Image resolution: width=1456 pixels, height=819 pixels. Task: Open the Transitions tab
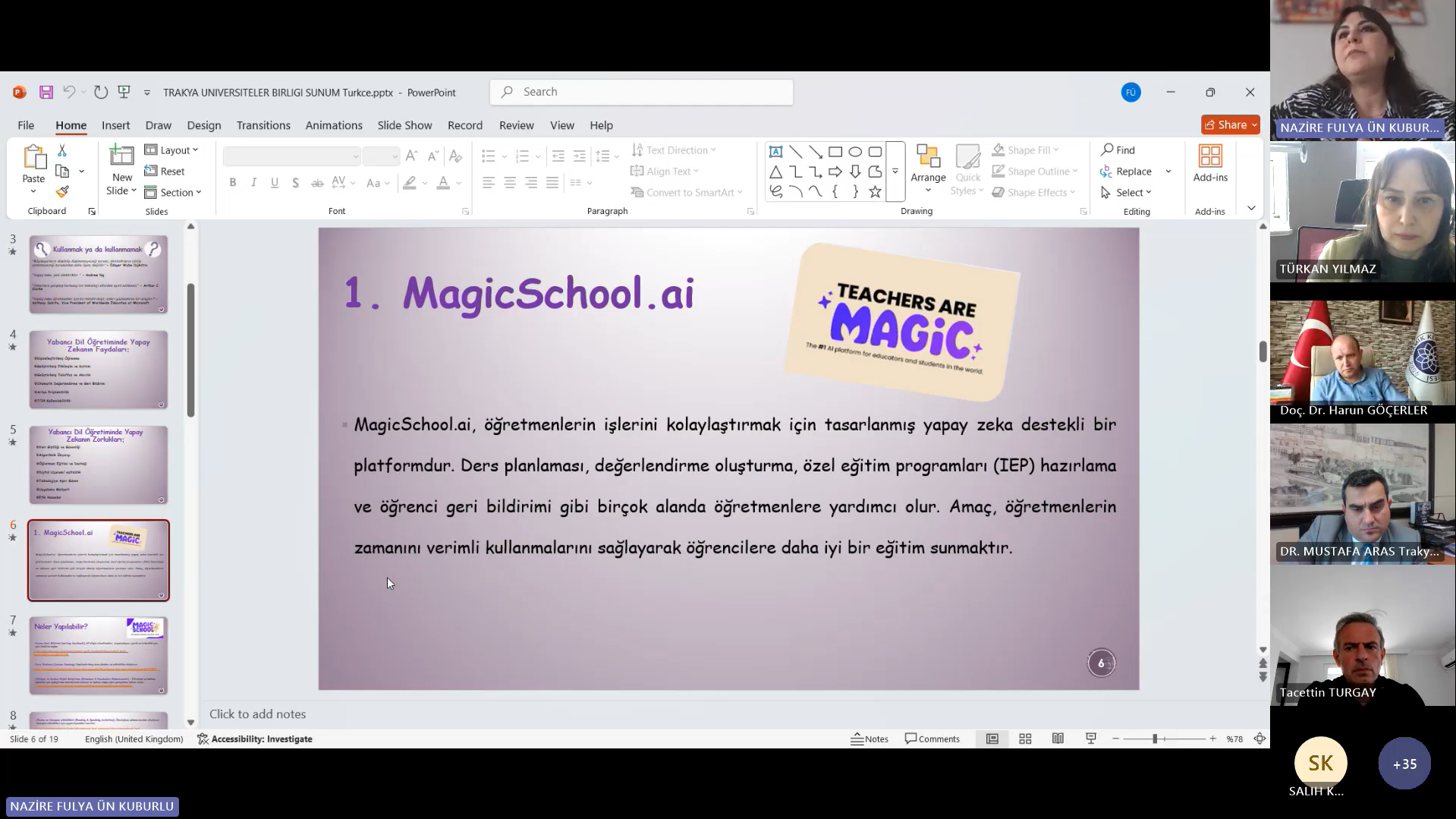click(x=263, y=125)
